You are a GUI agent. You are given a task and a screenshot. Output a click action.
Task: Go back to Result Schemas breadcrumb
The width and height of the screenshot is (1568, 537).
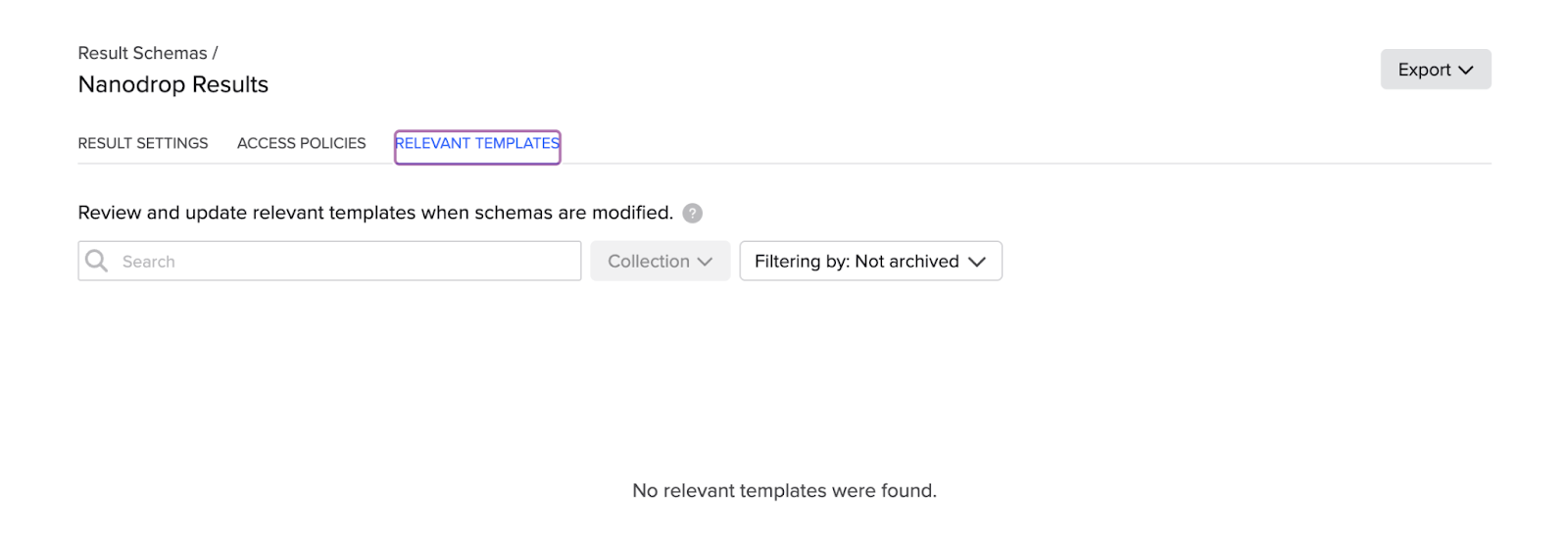click(x=142, y=53)
